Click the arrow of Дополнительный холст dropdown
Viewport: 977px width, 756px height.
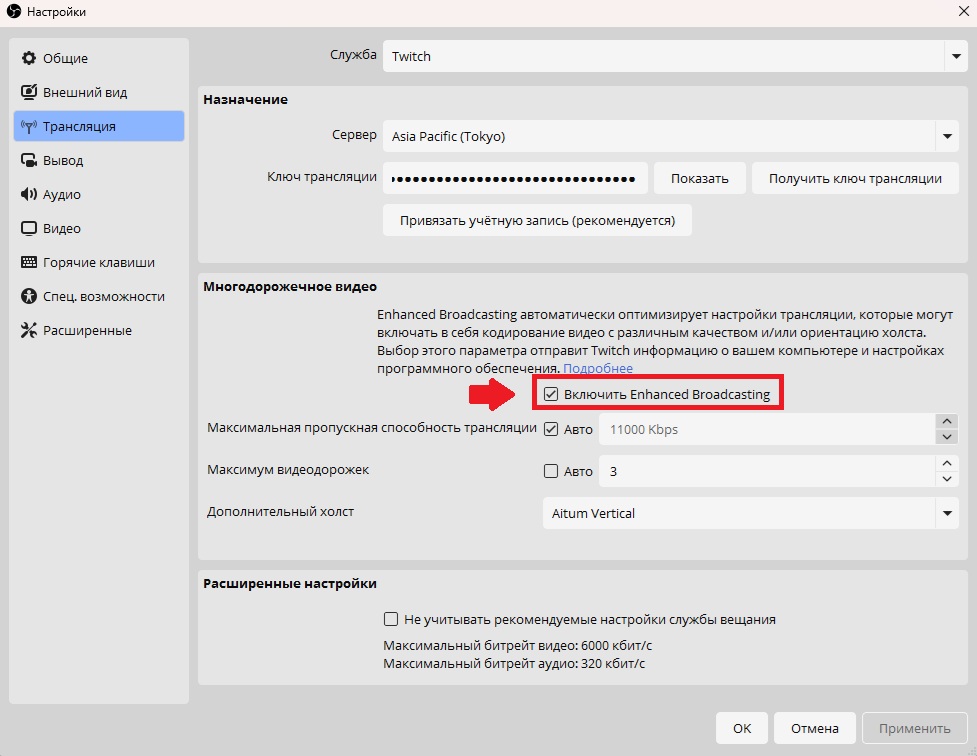click(x=947, y=513)
